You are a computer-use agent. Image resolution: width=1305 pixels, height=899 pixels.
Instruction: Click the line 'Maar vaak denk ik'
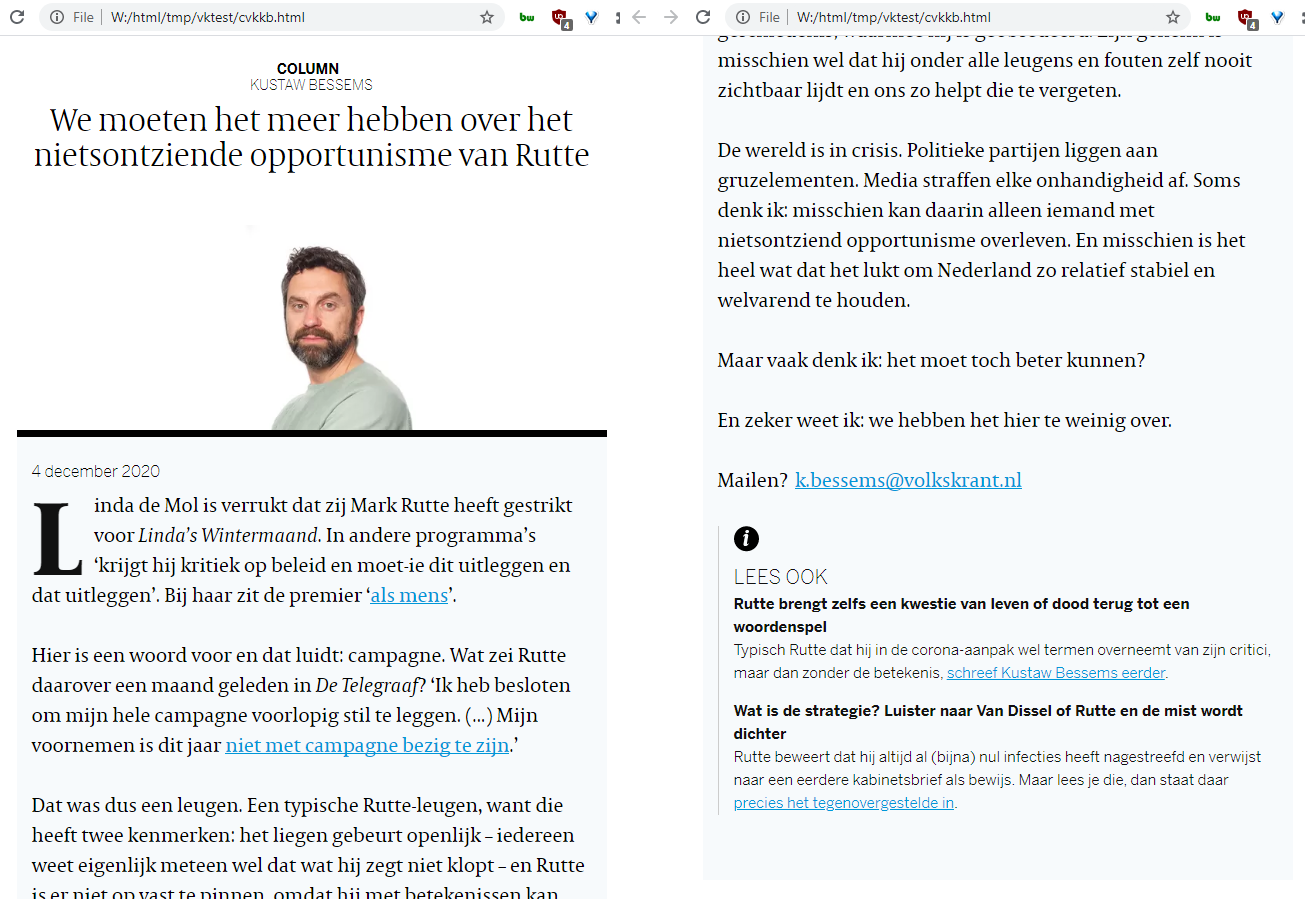pos(931,361)
